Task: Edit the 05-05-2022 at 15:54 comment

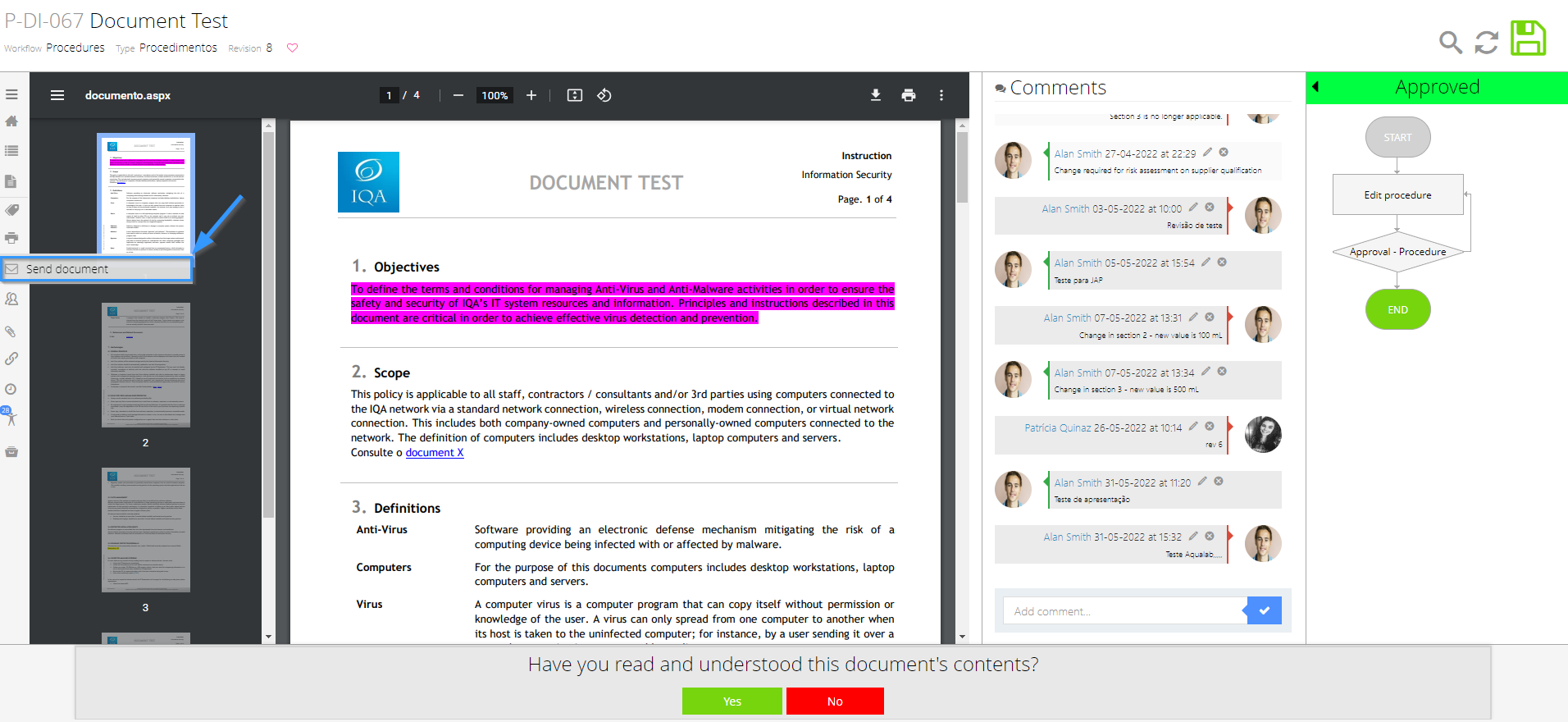Action: tap(1206, 263)
